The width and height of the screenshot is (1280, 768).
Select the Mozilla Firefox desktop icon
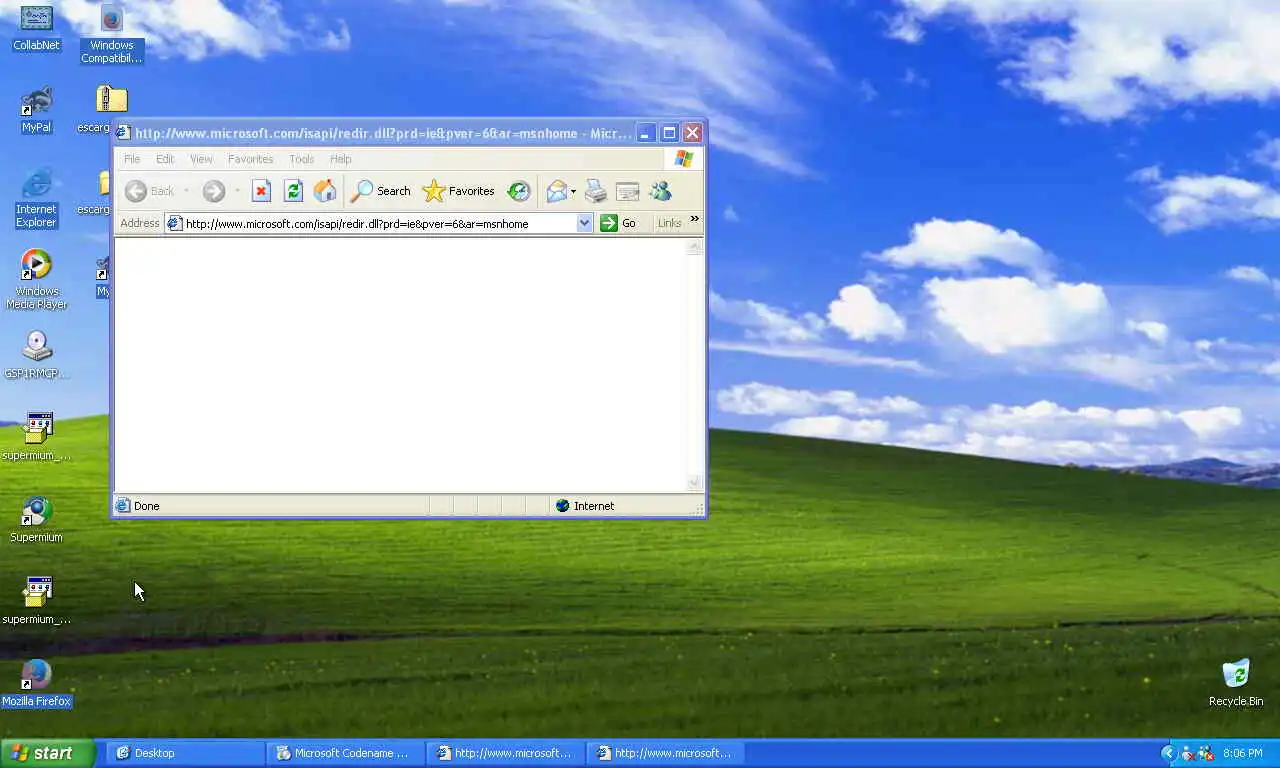36,684
